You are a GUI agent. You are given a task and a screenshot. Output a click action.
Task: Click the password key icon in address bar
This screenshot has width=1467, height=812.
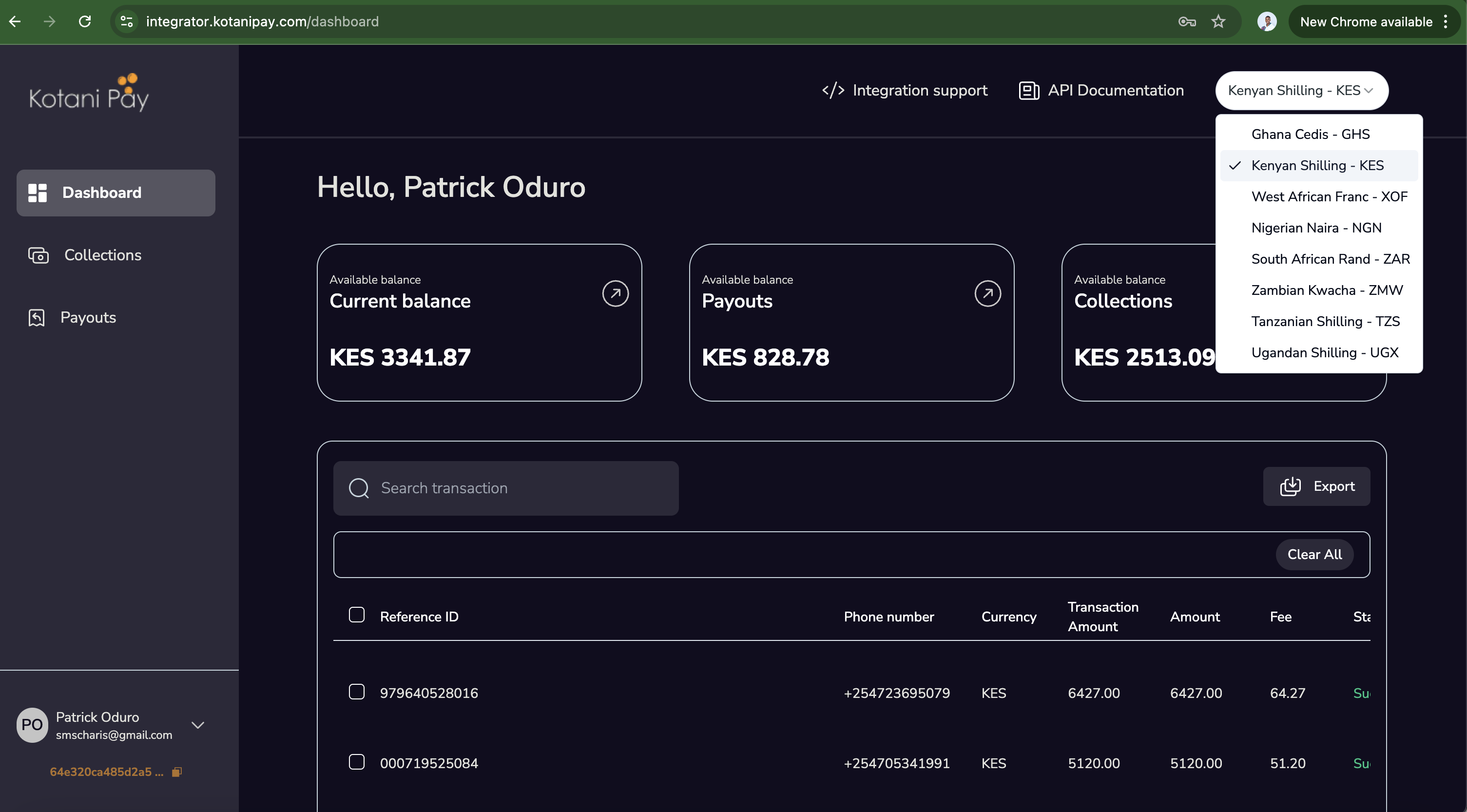1186,21
